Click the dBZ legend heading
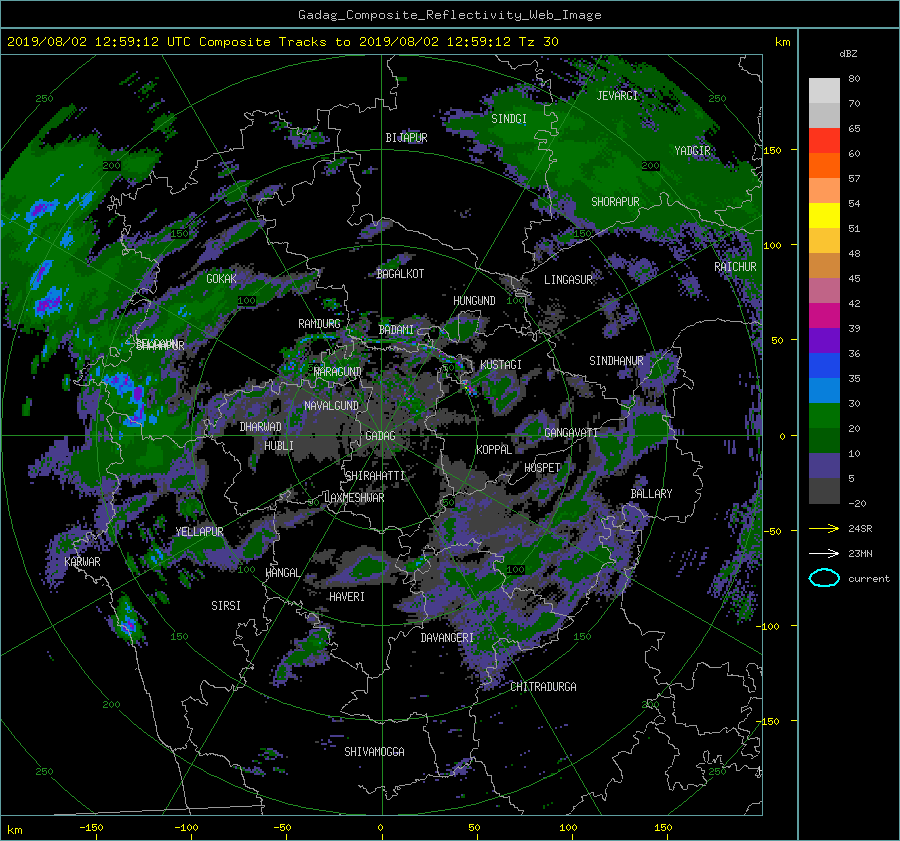Viewport: 900px width, 841px height. pyautogui.click(x=848, y=54)
